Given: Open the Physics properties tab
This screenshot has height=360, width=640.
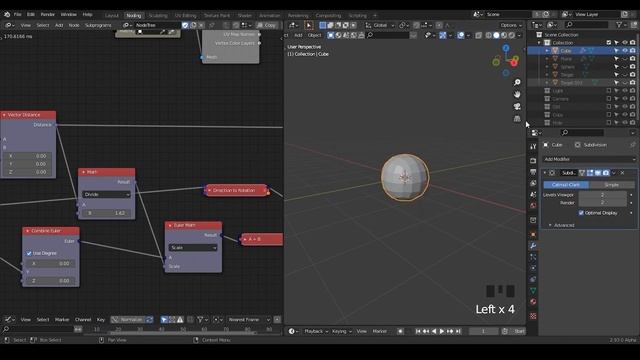Looking at the screenshot, I should [x=533, y=268].
